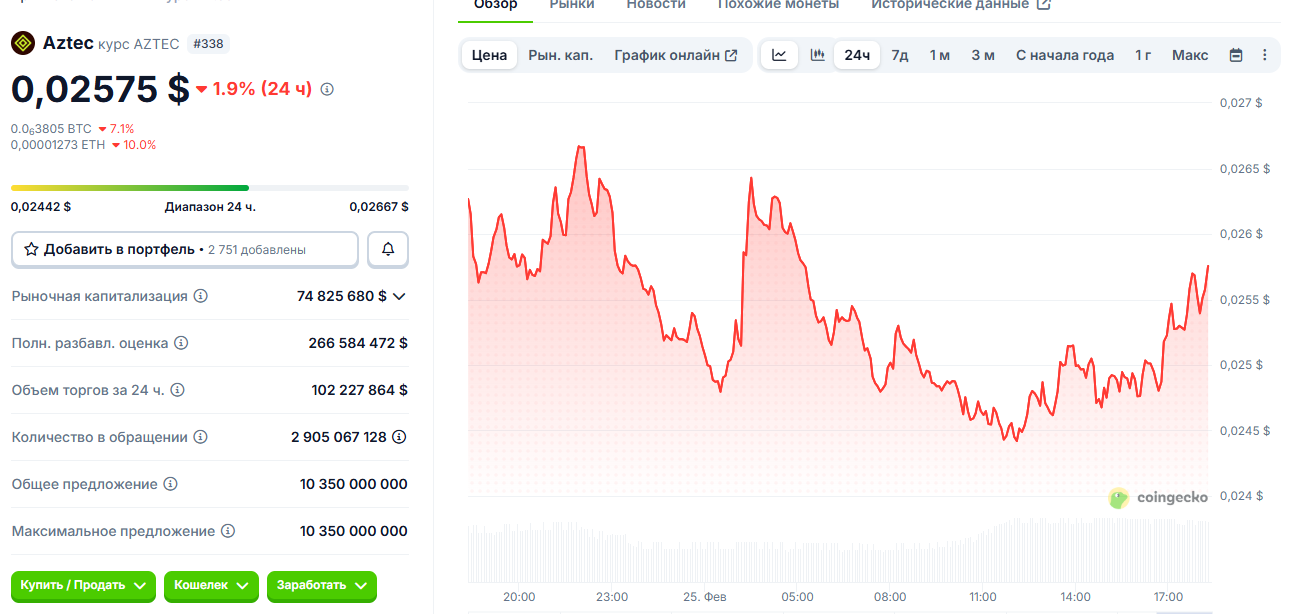The image size is (1298, 614).
Task: Click the volume bars below the chart
Action: click(838, 550)
